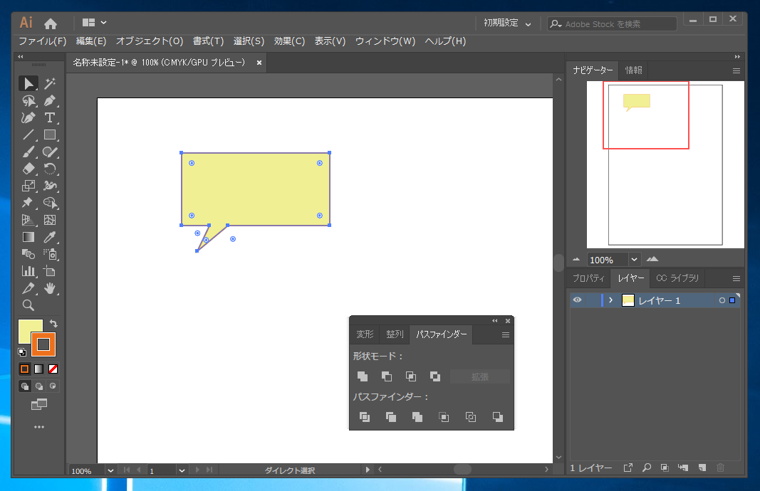Click the Trim pathfinder icon
The image size is (760, 491).
coord(391,417)
